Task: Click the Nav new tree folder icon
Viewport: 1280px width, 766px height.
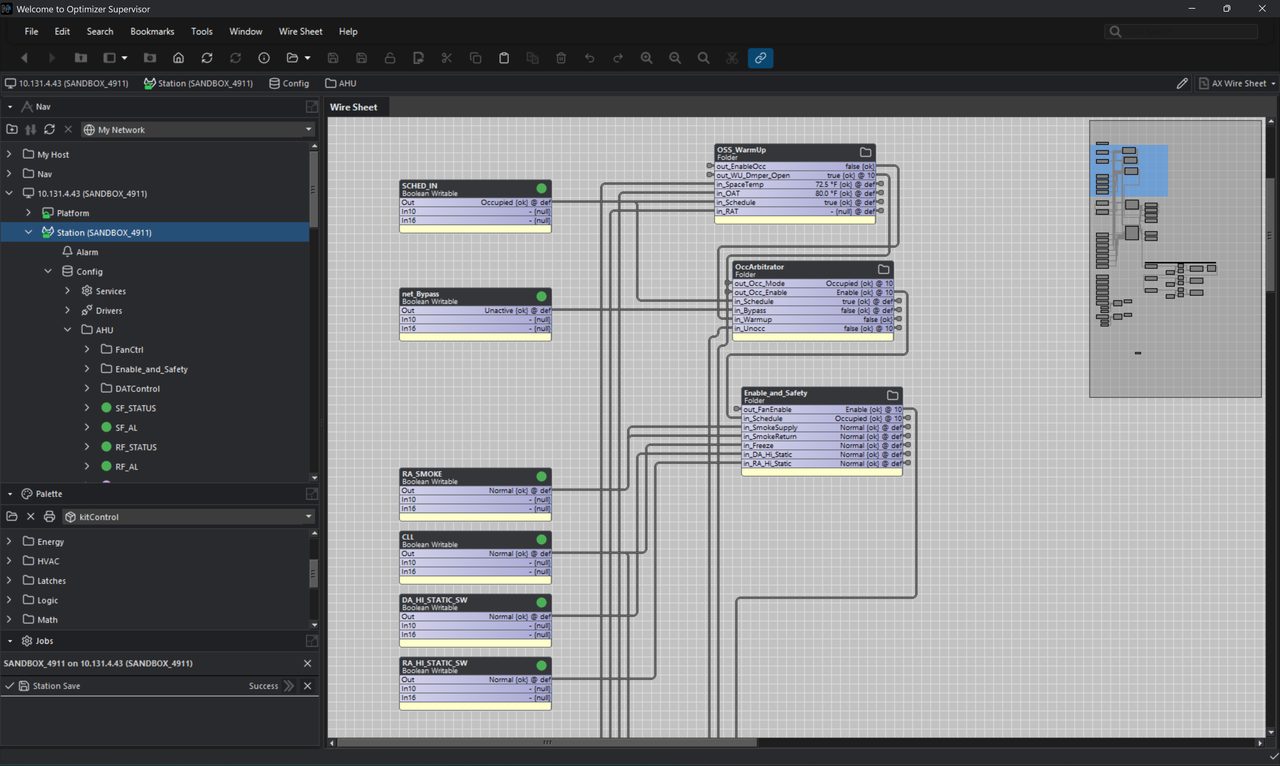Action: click(x=12, y=129)
